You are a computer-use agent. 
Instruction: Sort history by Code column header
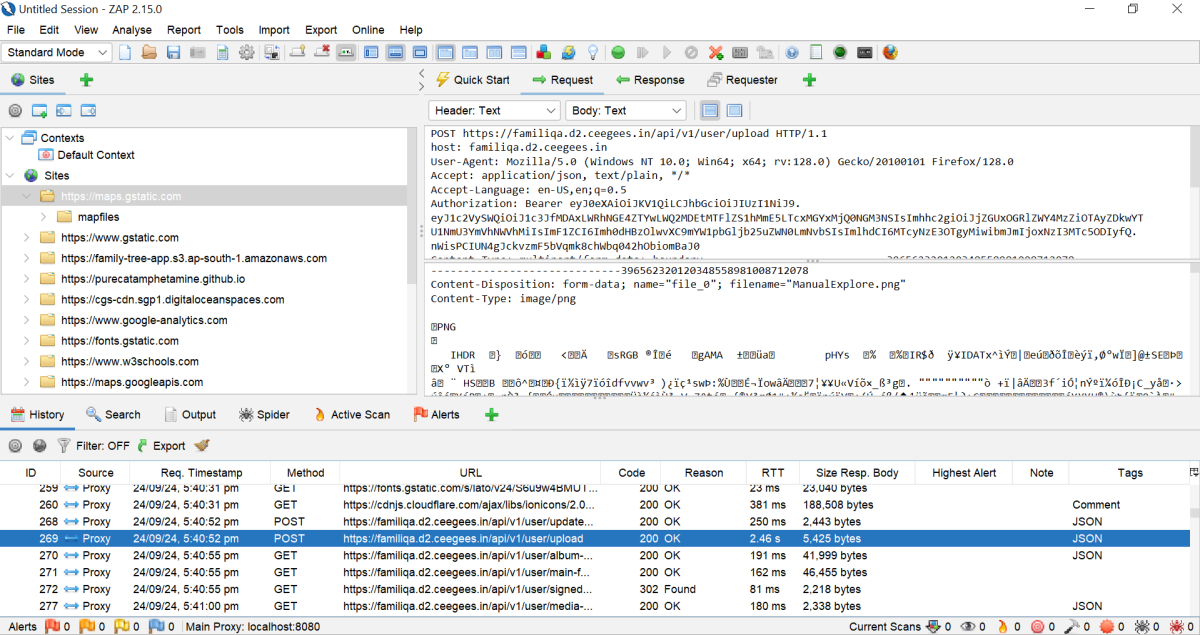pos(632,473)
